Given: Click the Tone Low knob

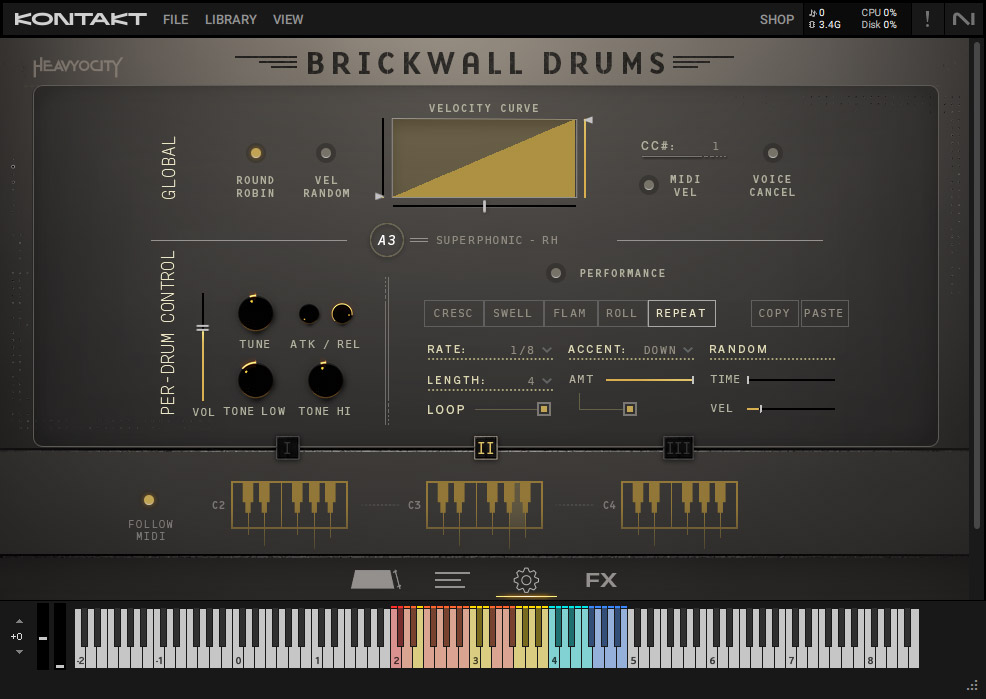Looking at the screenshot, I should [x=255, y=380].
